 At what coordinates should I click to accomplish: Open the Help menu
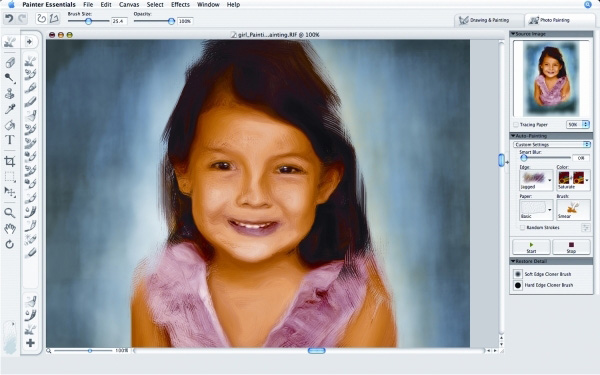tap(233, 5)
